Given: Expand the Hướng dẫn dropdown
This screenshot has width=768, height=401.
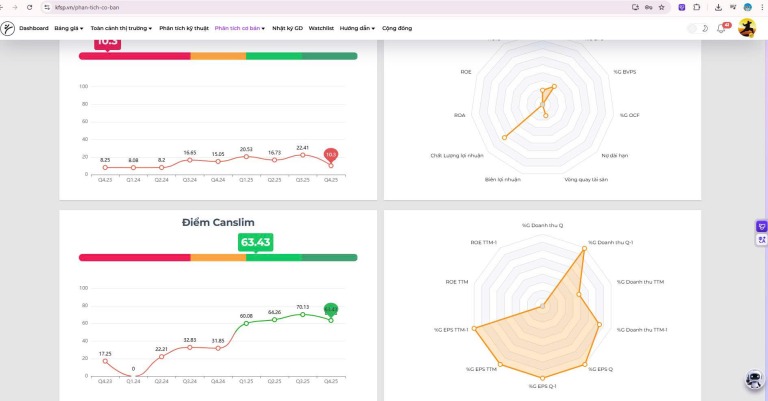Looking at the screenshot, I should pyautogui.click(x=357, y=28).
